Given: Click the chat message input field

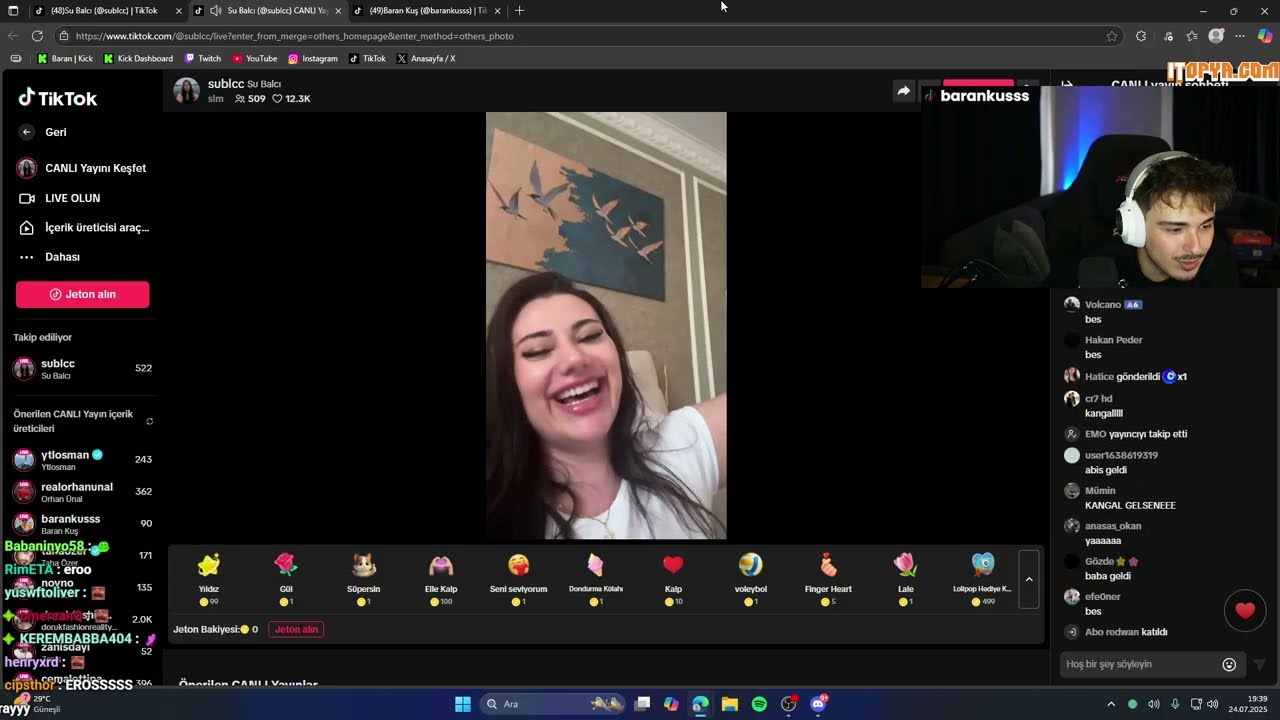Looking at the screenshot, I should [x=1141, y=664].
